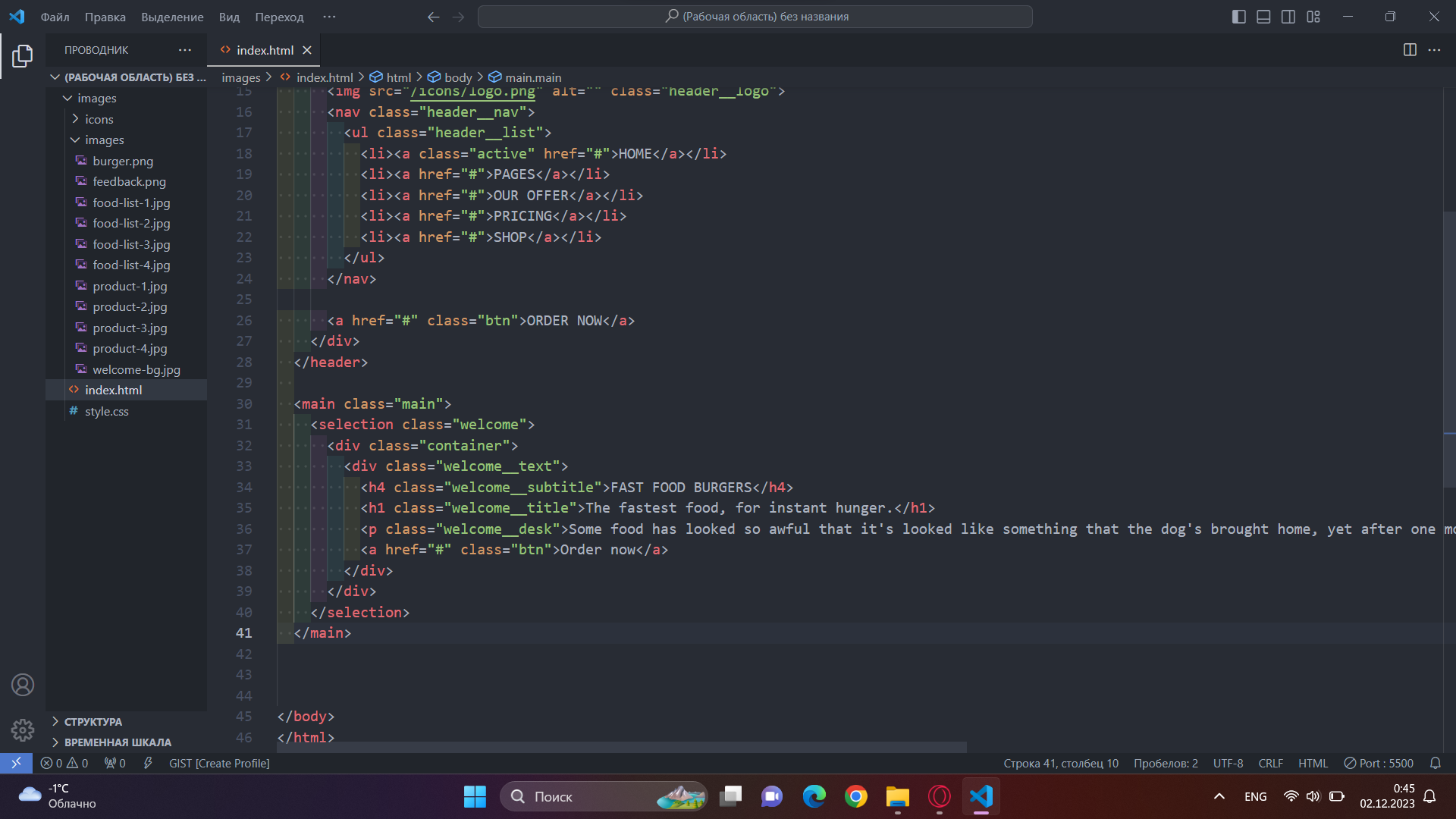Toggle the secondary side bar layout
Screen dimensions: 1456x819
tap(1288, 17)
